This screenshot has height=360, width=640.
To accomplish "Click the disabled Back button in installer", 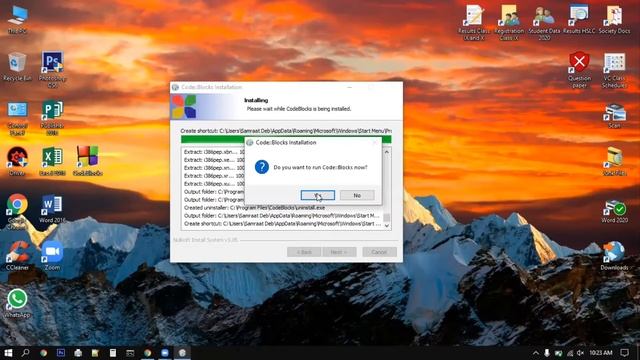I will tap(304, 252).
